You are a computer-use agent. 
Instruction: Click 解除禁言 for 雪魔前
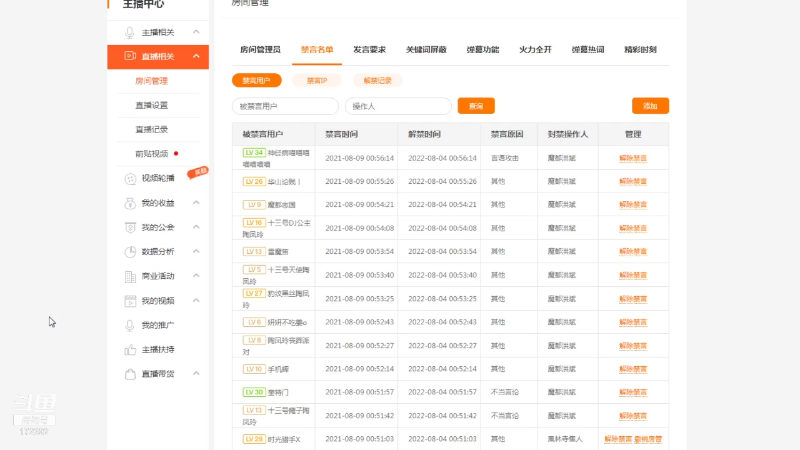633,252
